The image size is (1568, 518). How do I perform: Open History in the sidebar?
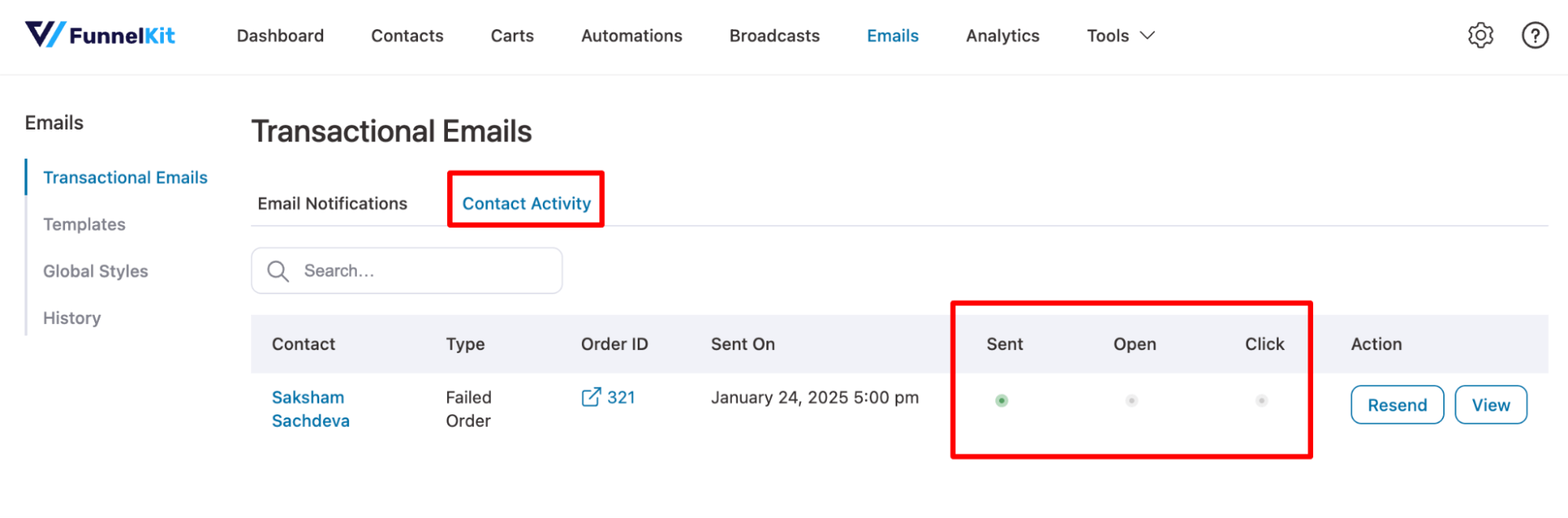[71, 319]
